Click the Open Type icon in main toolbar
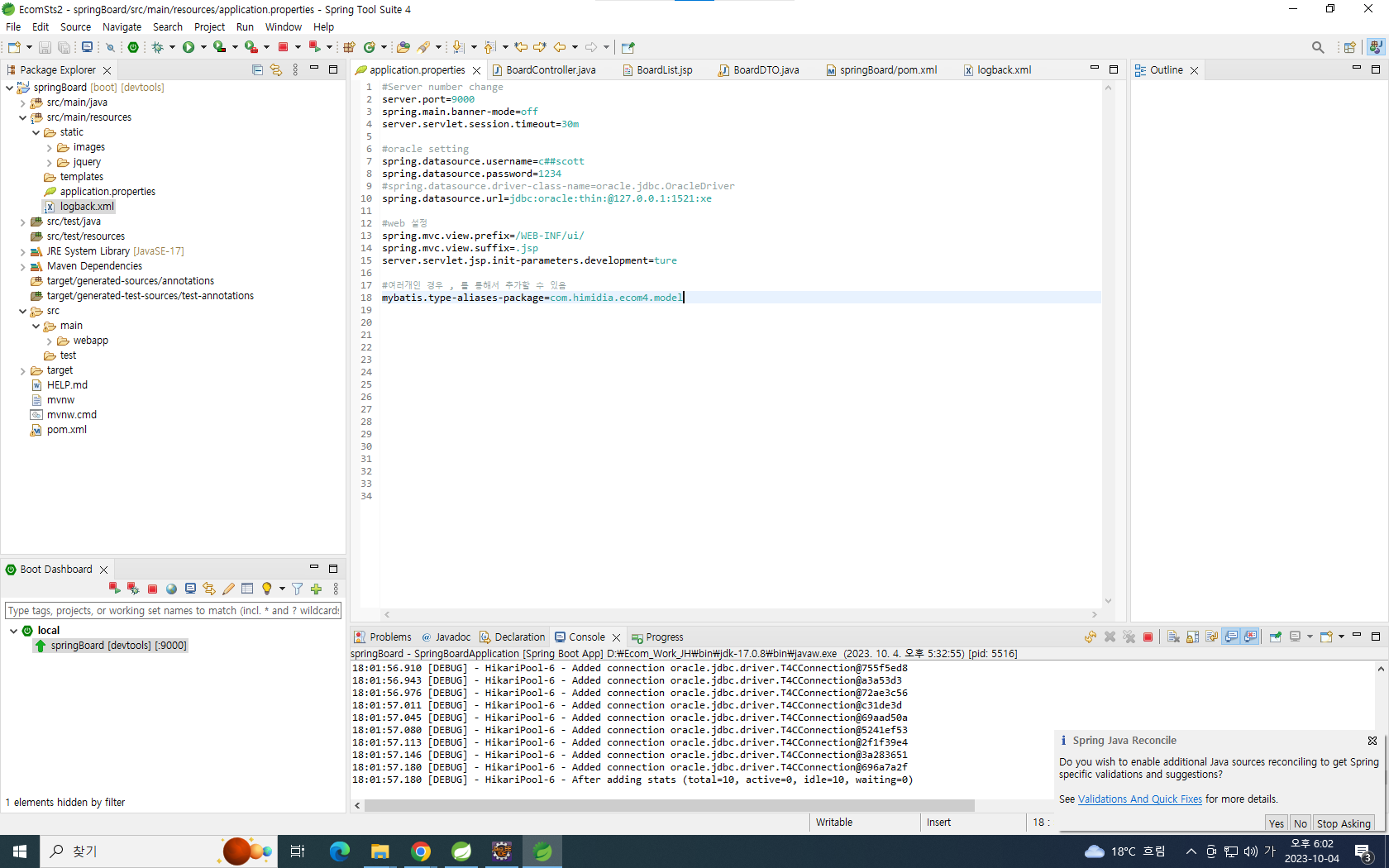Screen dimensions: 1389x868 click(x=403, y=47)
